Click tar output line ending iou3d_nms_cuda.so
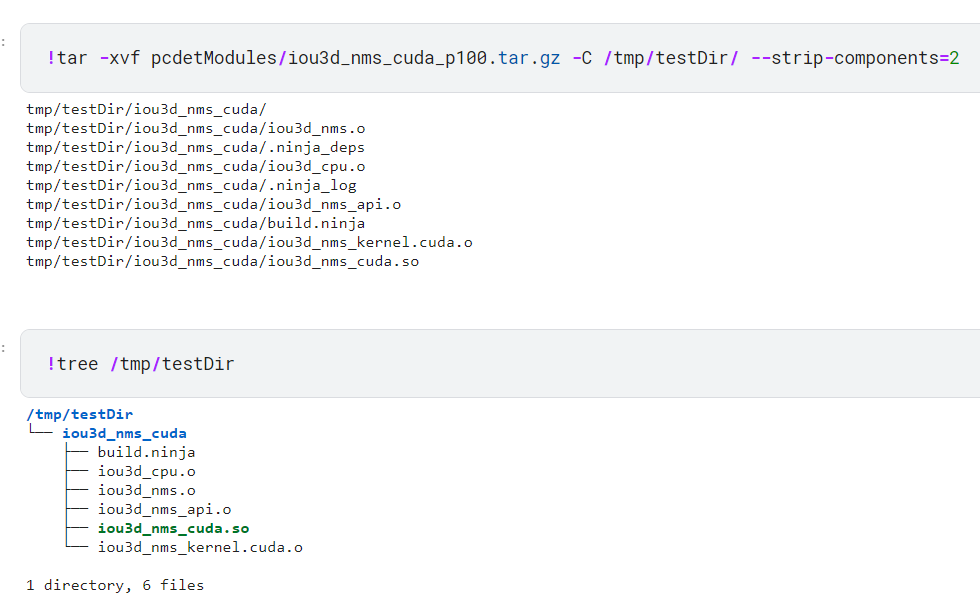 [x=222, y=261]
